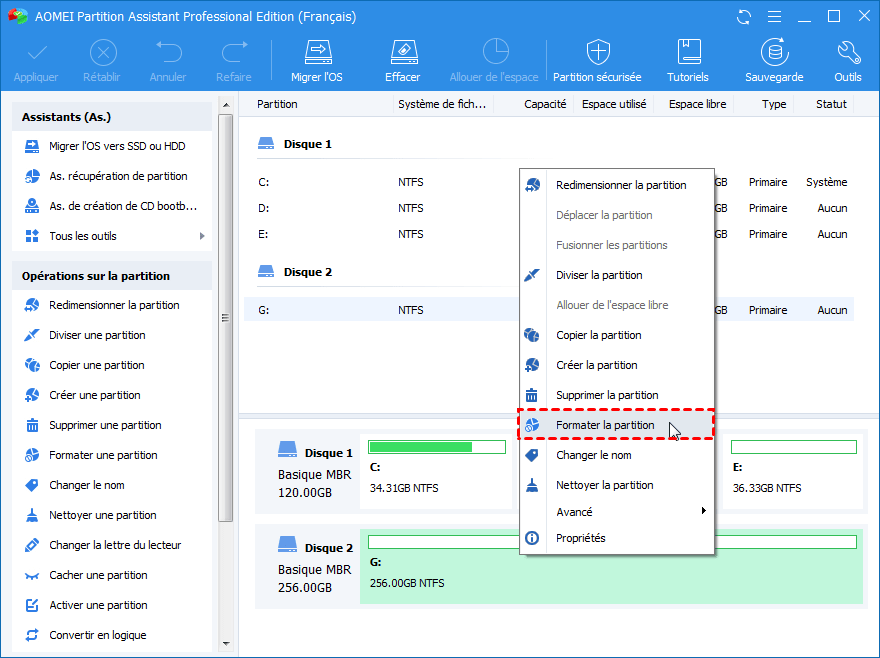Choose Nettoyer la partition in context menu

[x=616, y=485]
